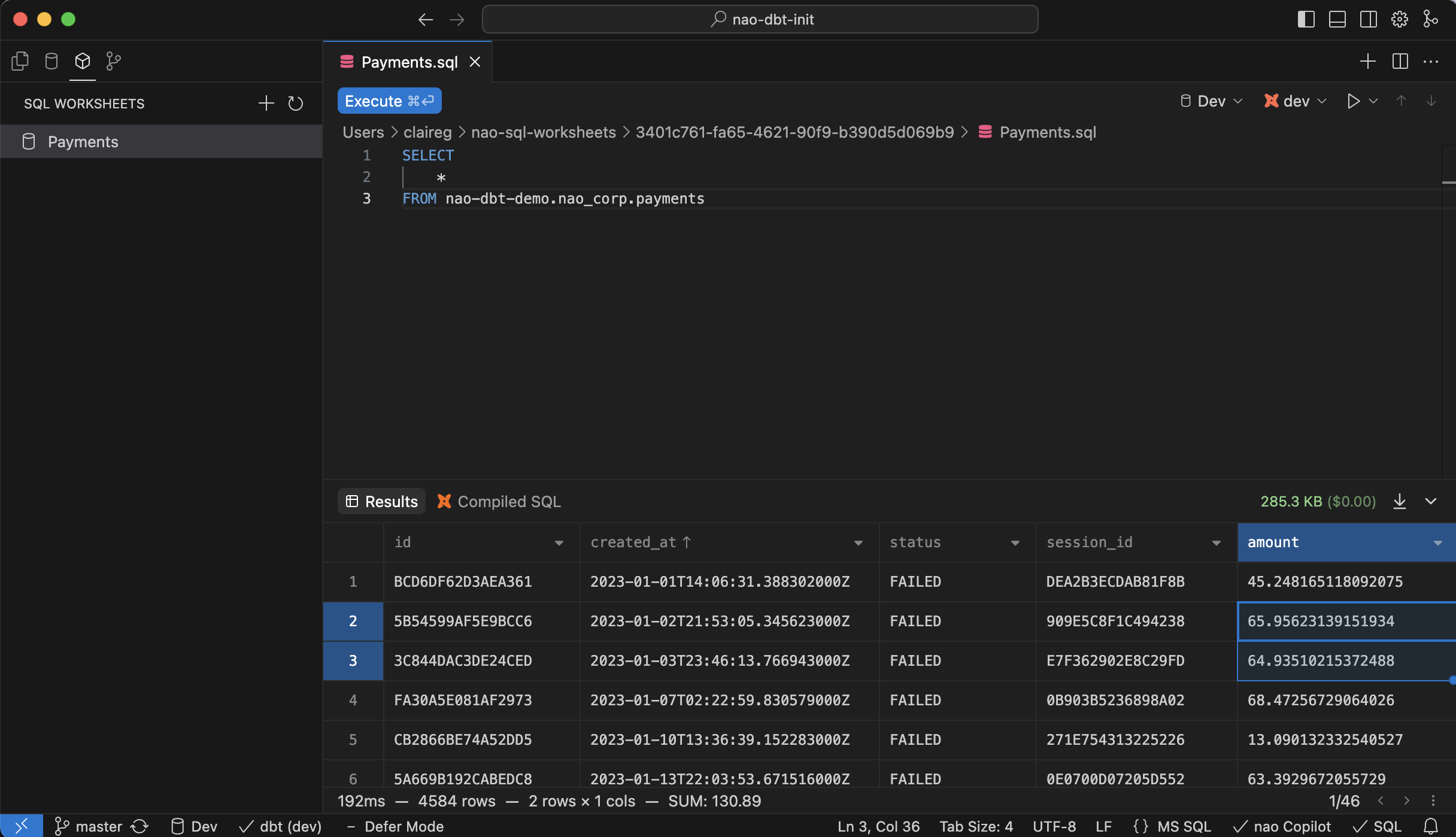
Task: Go to the next result page from 1/46
Action: 1406,800
